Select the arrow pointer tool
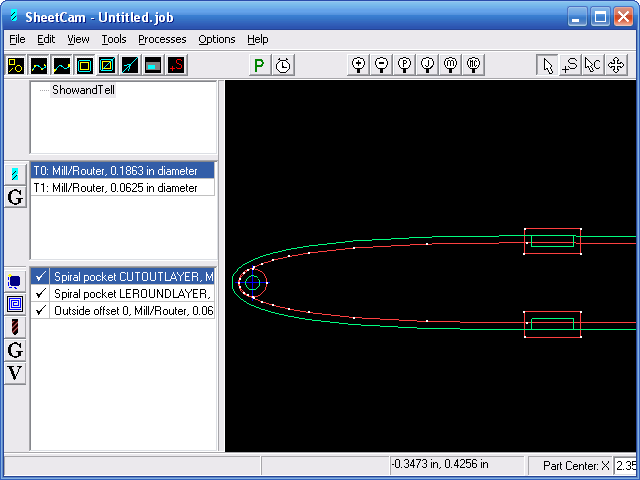Viewport: 640px width, 480px height. click(x=547, y=65)
